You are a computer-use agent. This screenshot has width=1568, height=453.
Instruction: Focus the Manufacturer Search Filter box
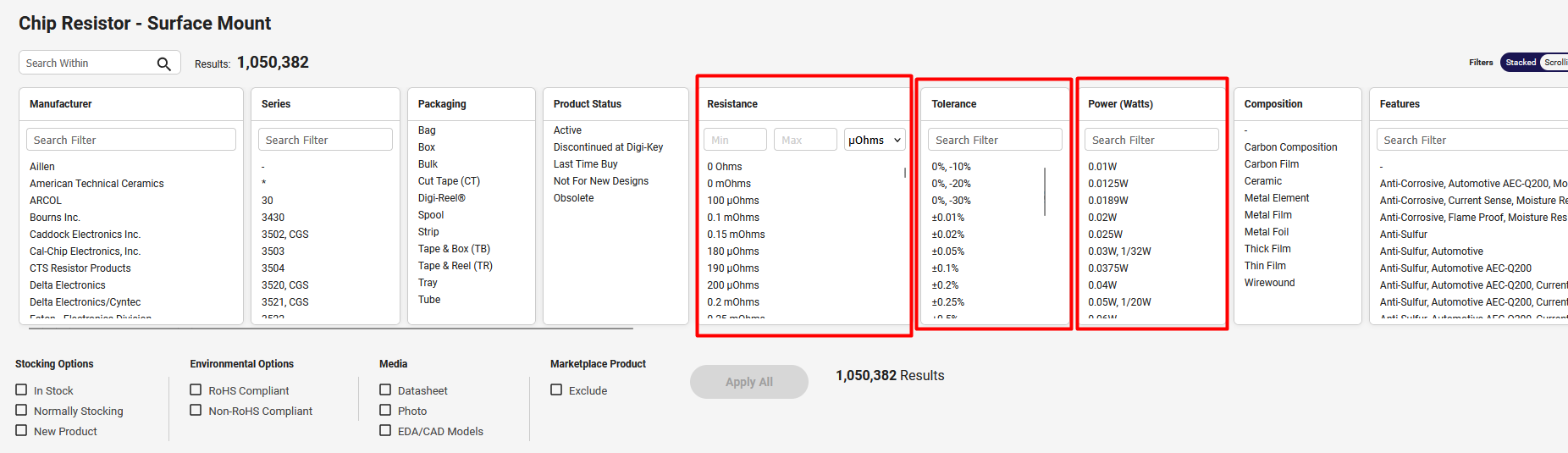click(x=131, y=140)
